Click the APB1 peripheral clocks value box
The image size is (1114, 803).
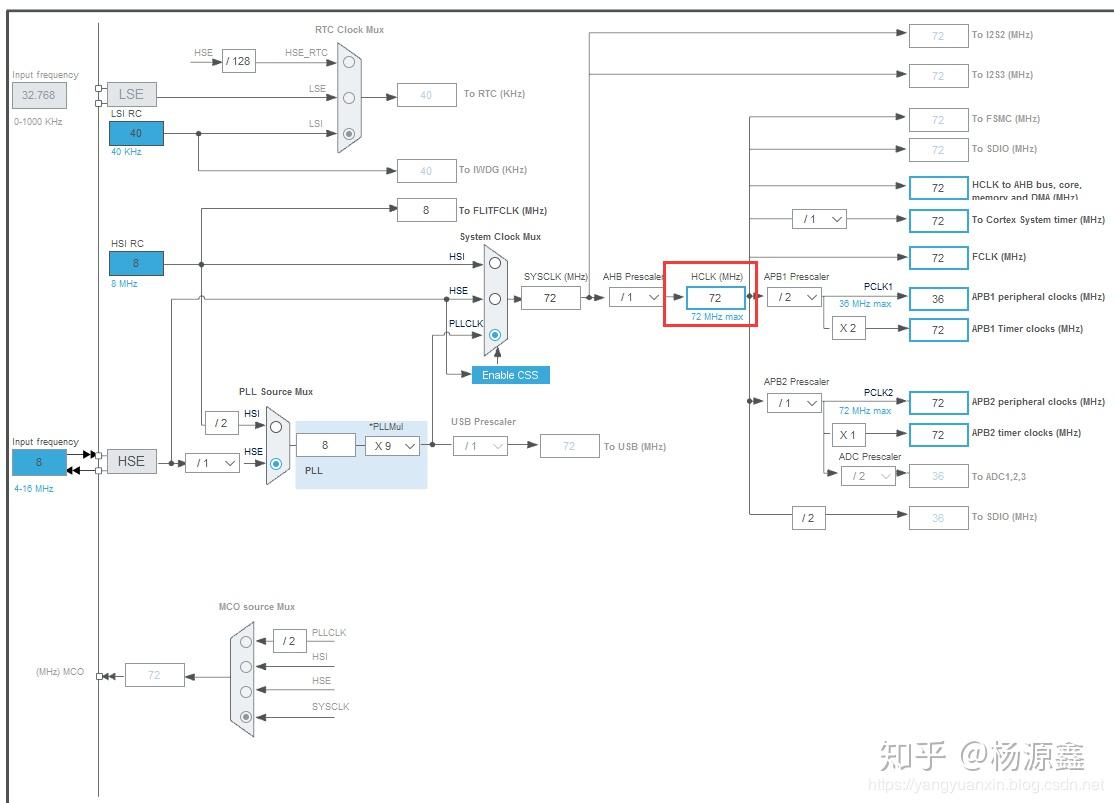pyautogui.click(x=939, y=298)
